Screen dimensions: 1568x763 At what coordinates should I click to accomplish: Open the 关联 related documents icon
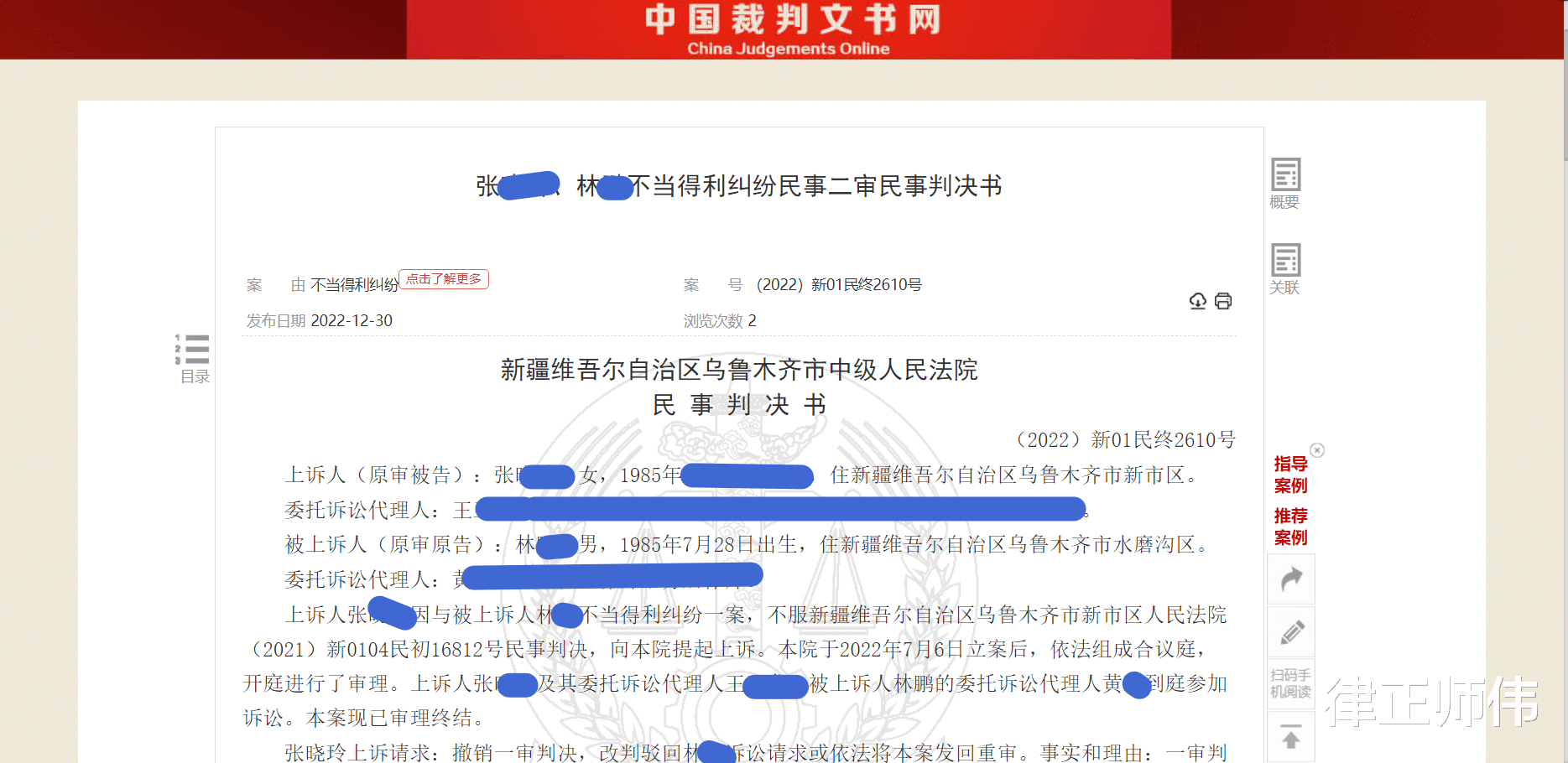pyautogui.click(x=1285, y=268)
